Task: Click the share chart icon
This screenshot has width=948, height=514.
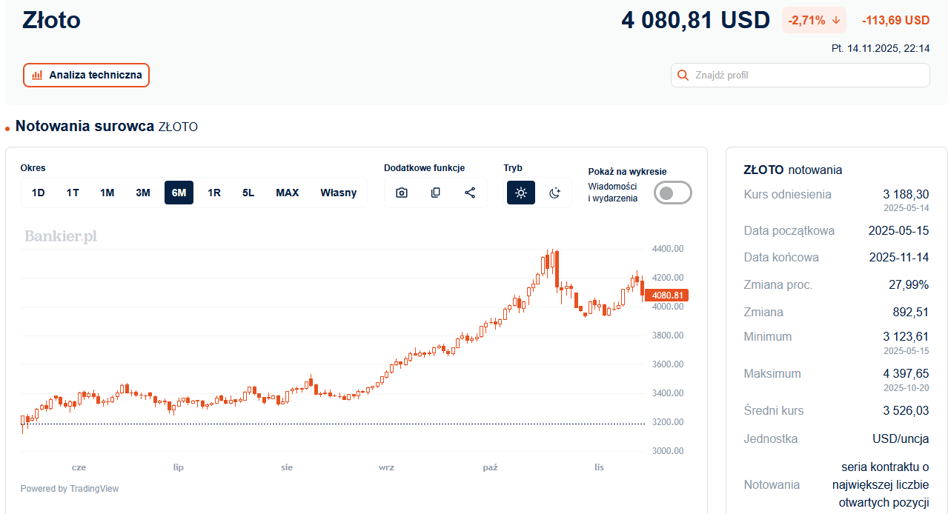Action: [470, 193]
